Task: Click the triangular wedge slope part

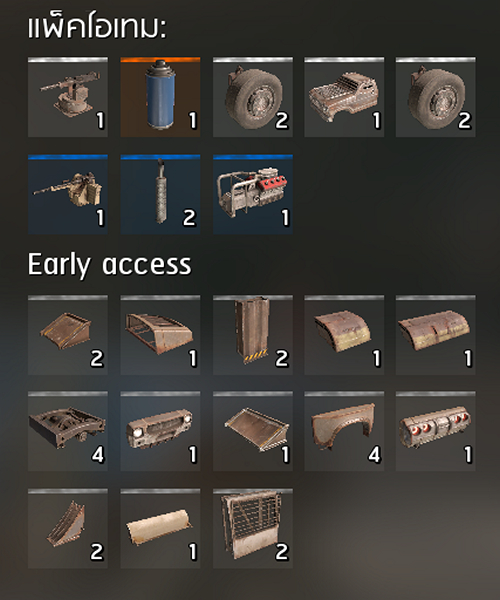Action: tap(68, 528)
